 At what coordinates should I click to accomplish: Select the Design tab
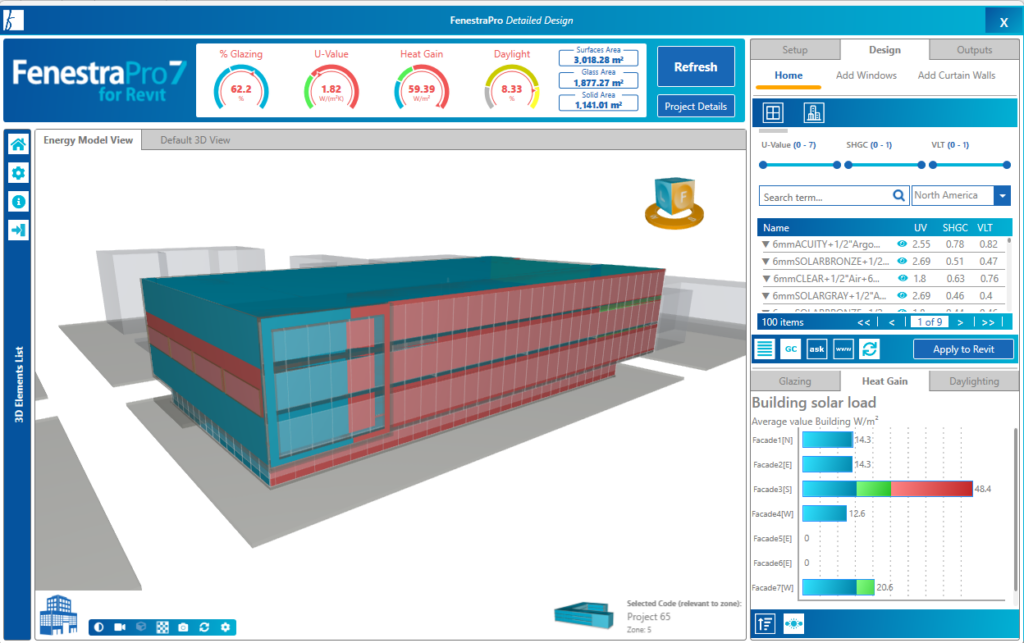tap(884, 50)
